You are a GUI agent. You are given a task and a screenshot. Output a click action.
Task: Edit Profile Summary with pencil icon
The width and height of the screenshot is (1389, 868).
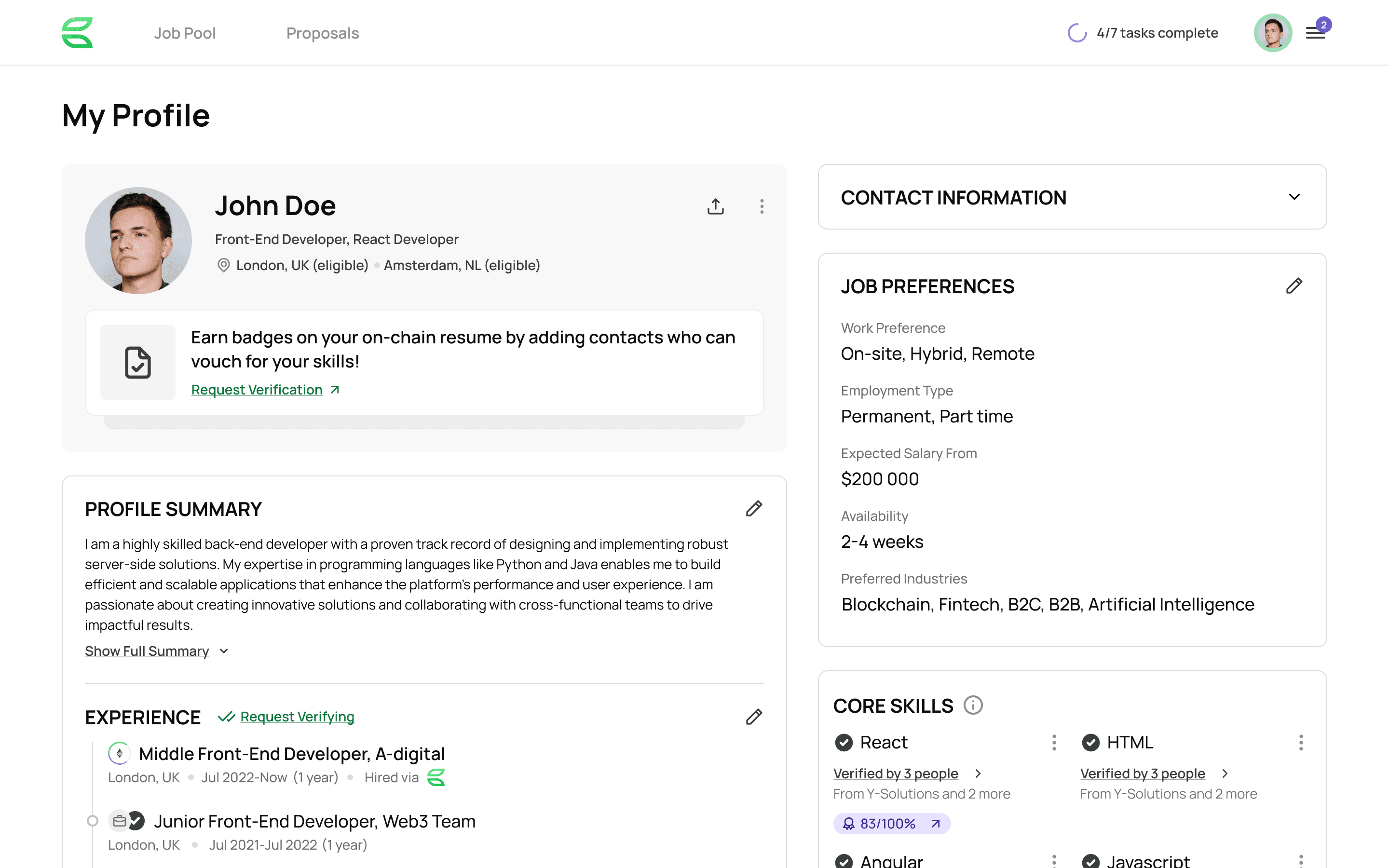(754, 509)
